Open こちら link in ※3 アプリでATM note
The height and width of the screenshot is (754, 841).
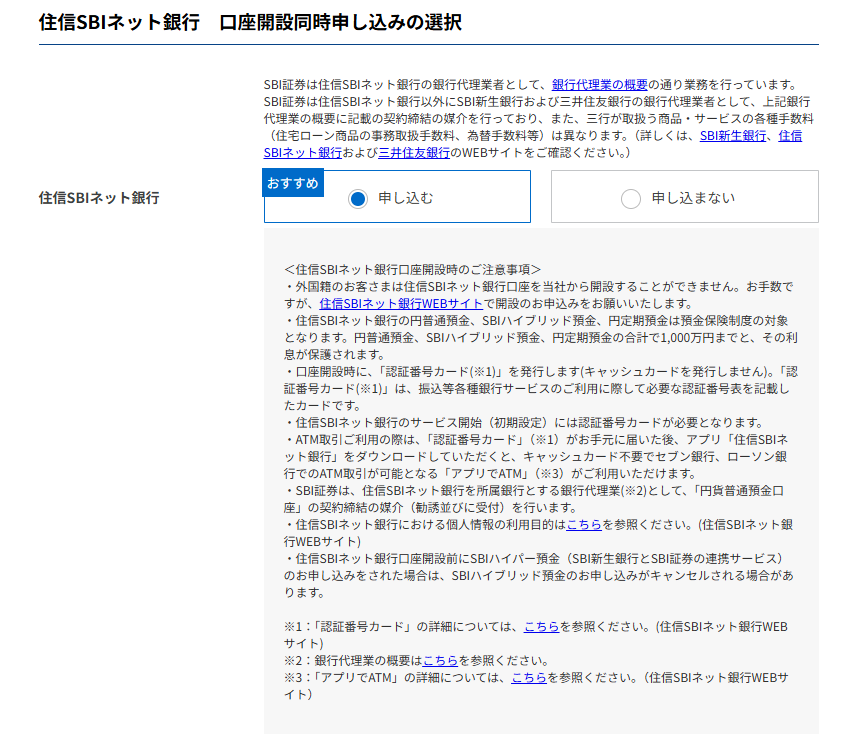pos(528,677)
